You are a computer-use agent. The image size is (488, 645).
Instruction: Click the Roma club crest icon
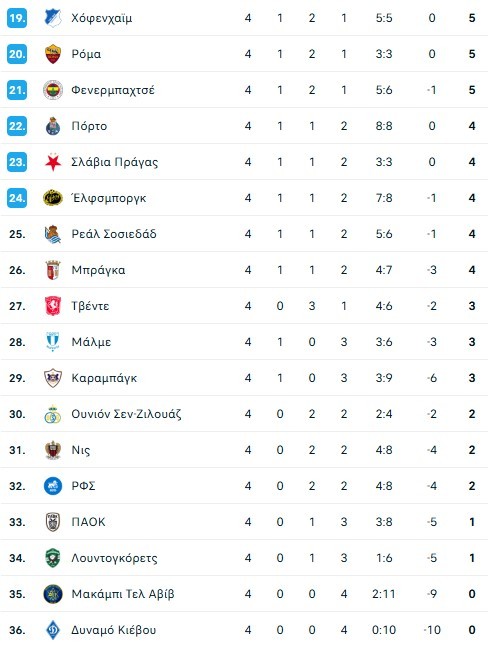(x=53, y=54)
